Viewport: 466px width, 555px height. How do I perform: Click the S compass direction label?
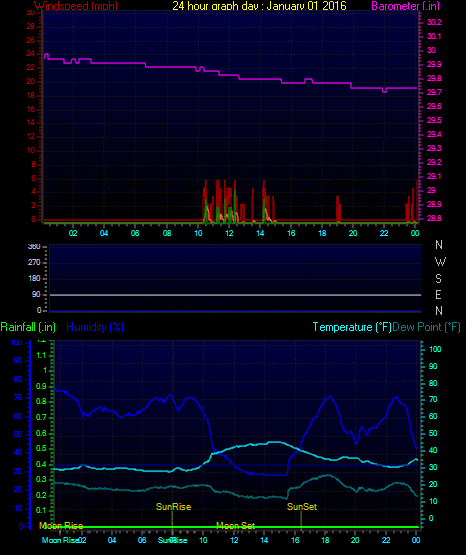[x=438, y=279]
